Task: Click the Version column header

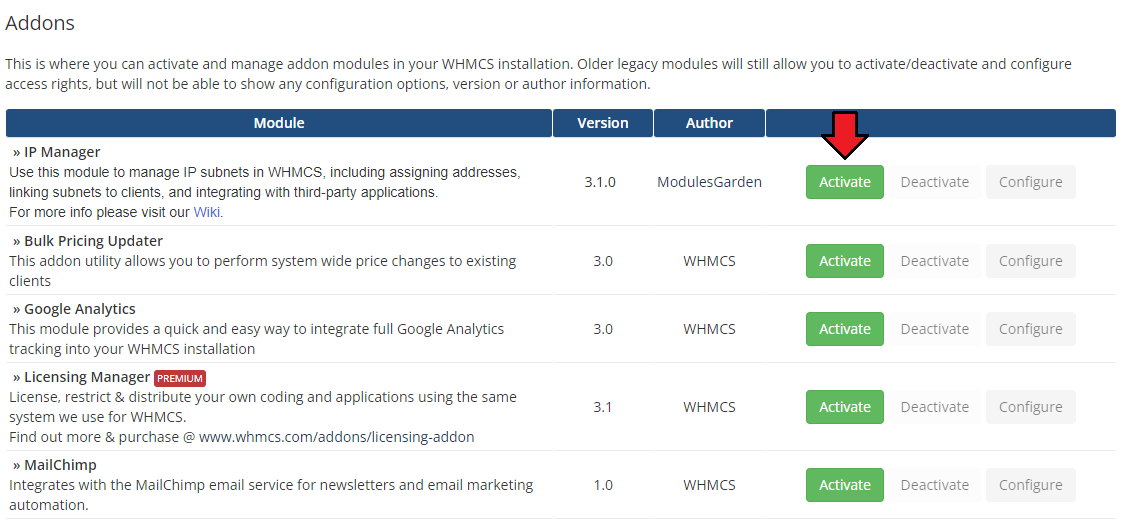Action: [603, 123]
